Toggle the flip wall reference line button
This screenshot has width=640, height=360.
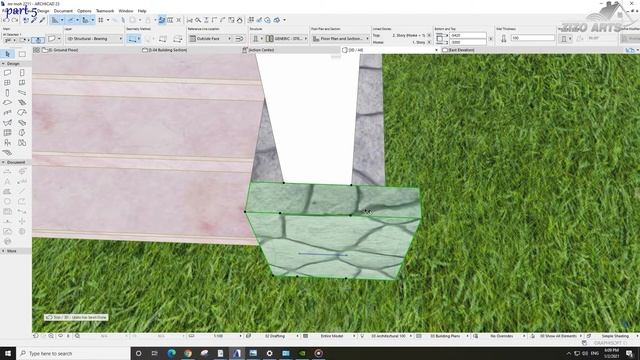[240, 39]
